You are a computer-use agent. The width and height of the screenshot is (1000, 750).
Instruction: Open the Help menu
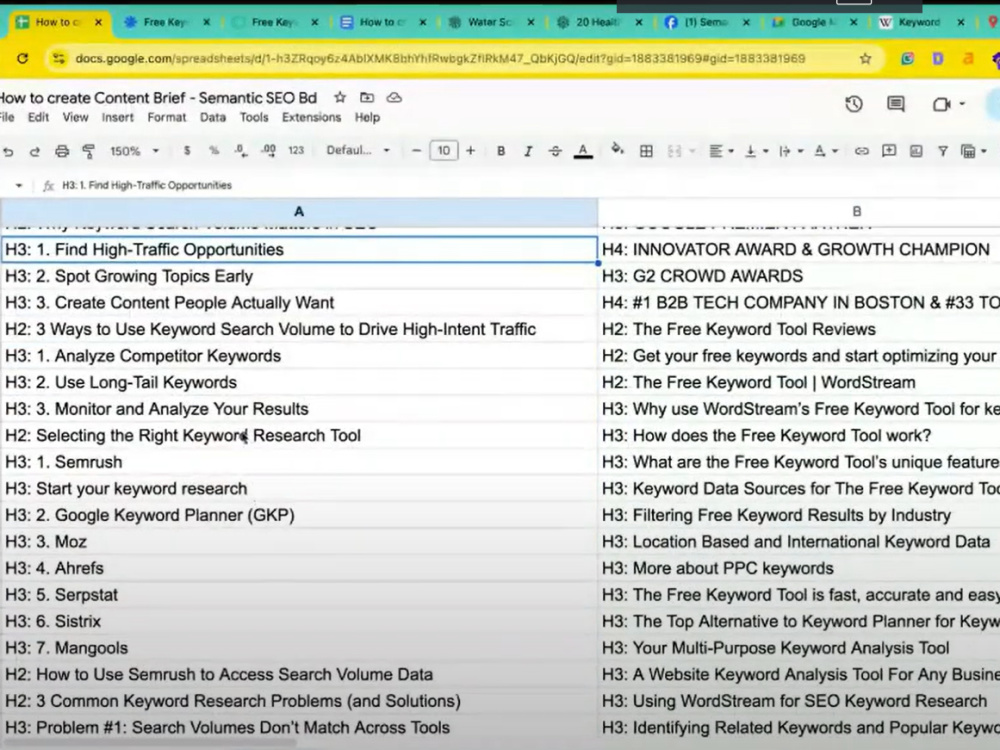click(367, 117)
